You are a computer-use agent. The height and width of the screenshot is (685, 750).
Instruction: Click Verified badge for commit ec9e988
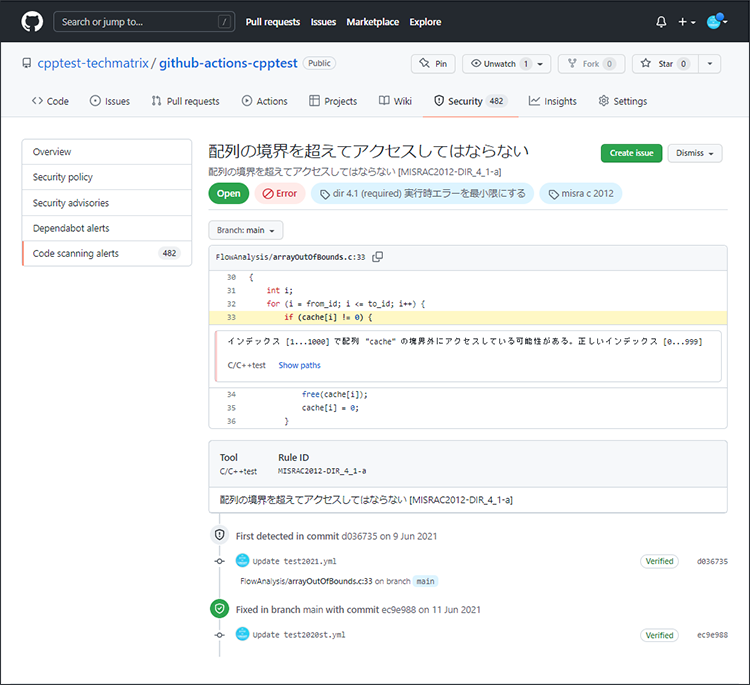(659, 635)
